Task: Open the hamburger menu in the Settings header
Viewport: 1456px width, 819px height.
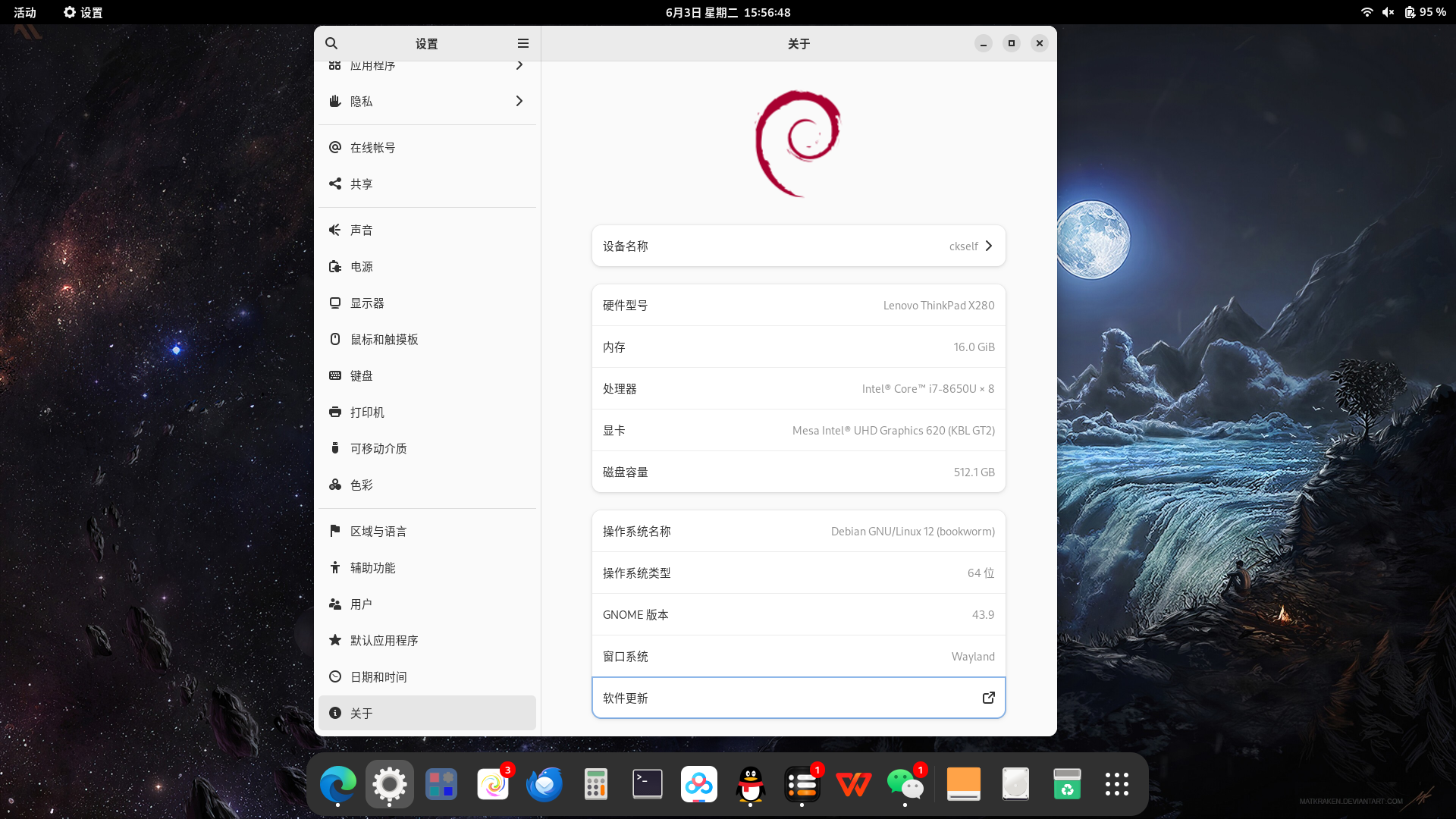Action: [523, 43]
